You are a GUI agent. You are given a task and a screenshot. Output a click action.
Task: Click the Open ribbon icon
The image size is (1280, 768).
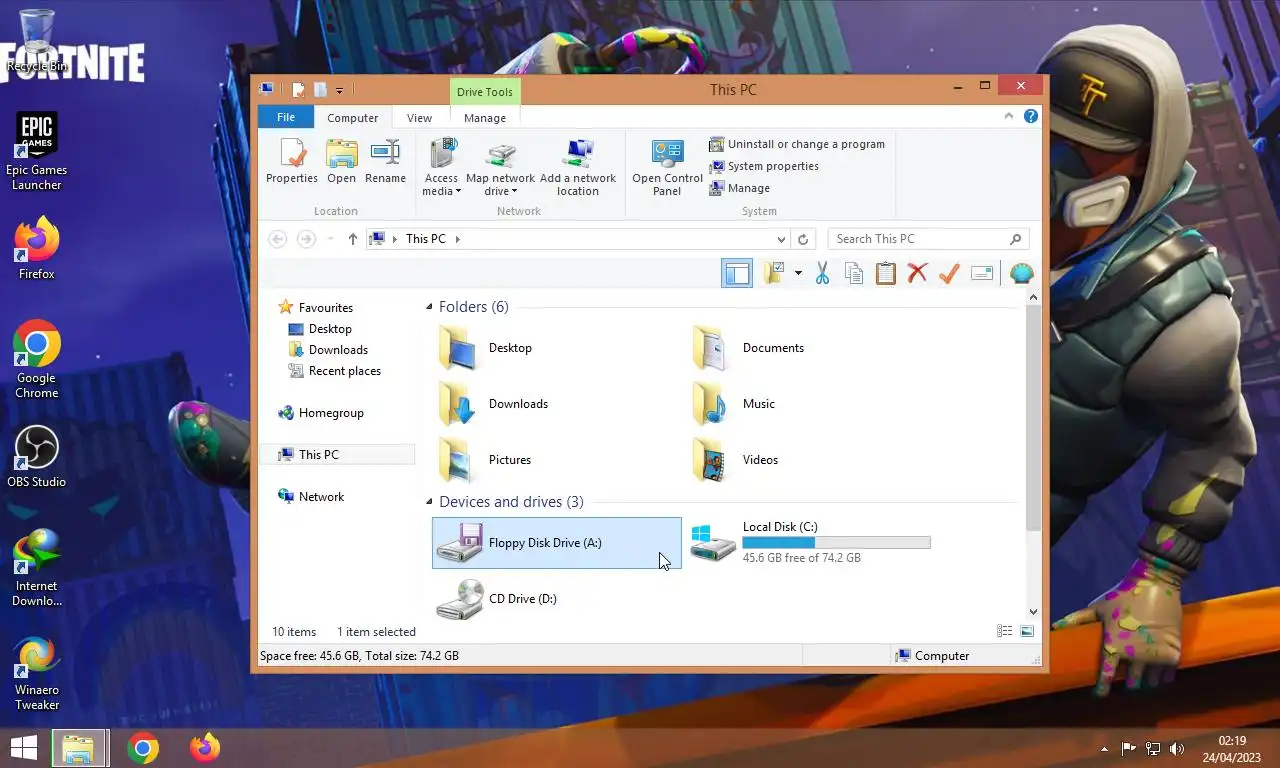(341, 162)
